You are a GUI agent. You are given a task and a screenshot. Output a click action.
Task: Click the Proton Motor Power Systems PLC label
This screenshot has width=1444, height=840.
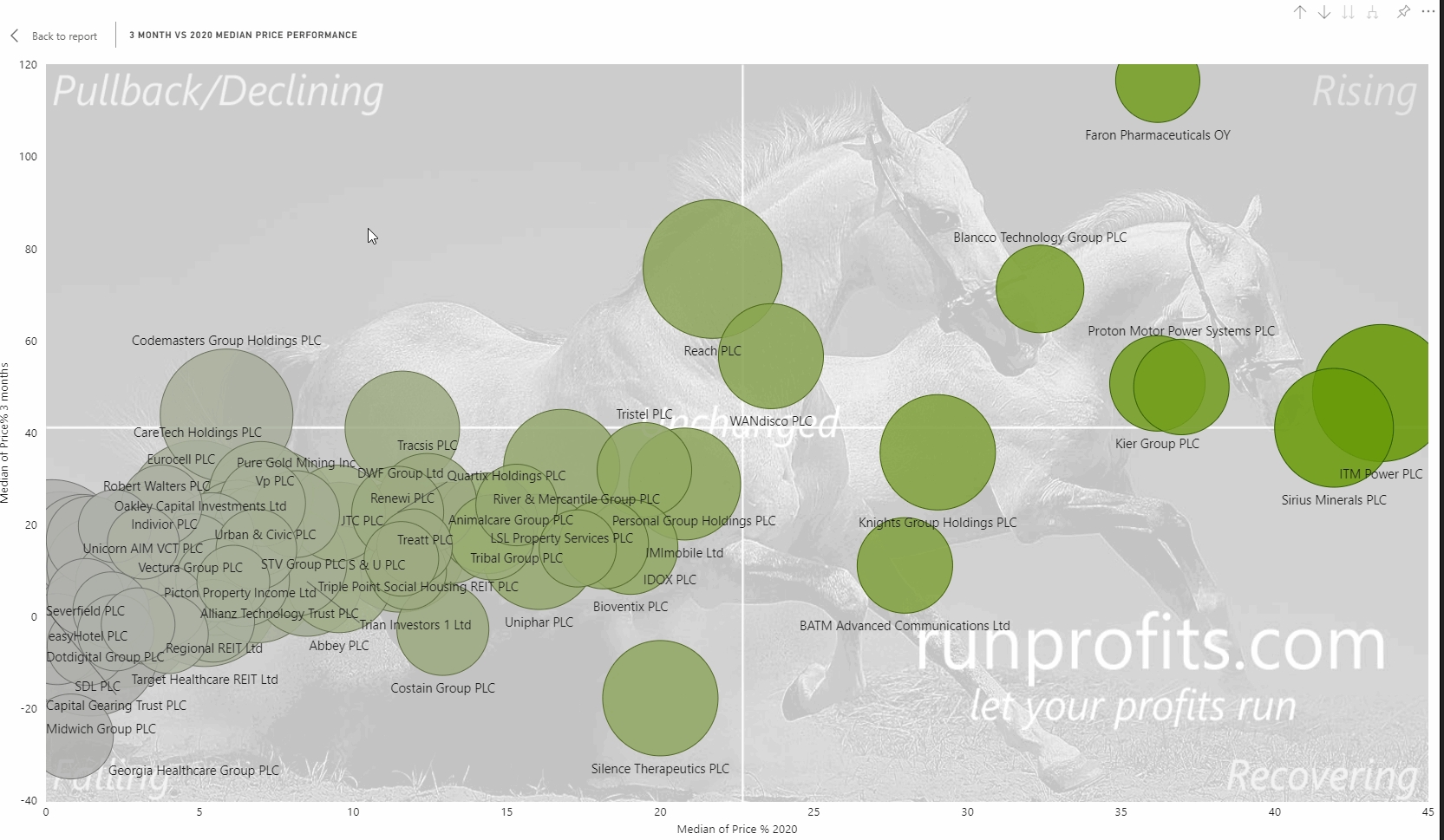[1181, 331]
